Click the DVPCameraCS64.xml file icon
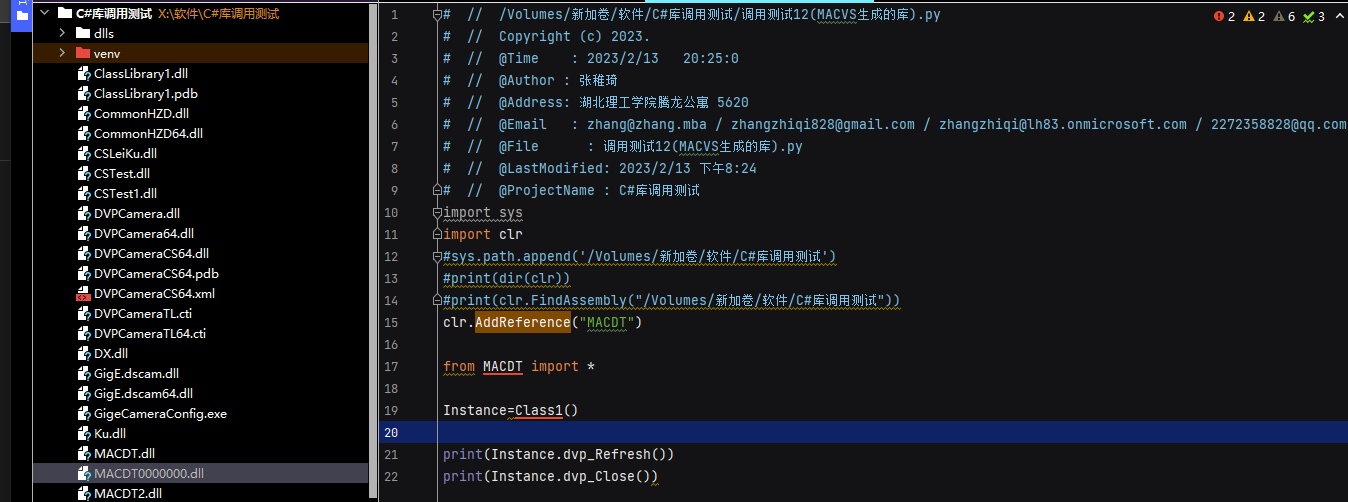Image resolution: width=1348 pixels, height=502 pixels. coord(83,294)
